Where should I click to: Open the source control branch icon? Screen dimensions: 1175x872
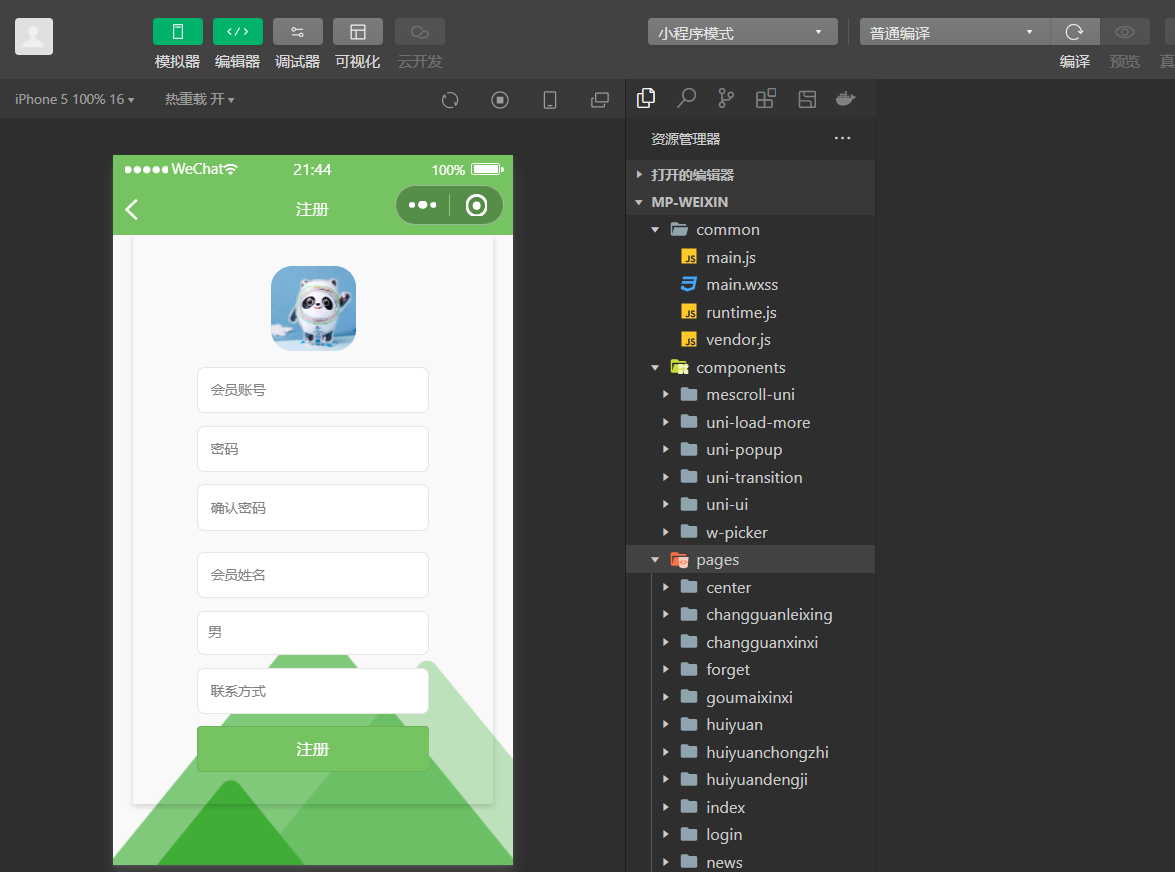(726, 98)
